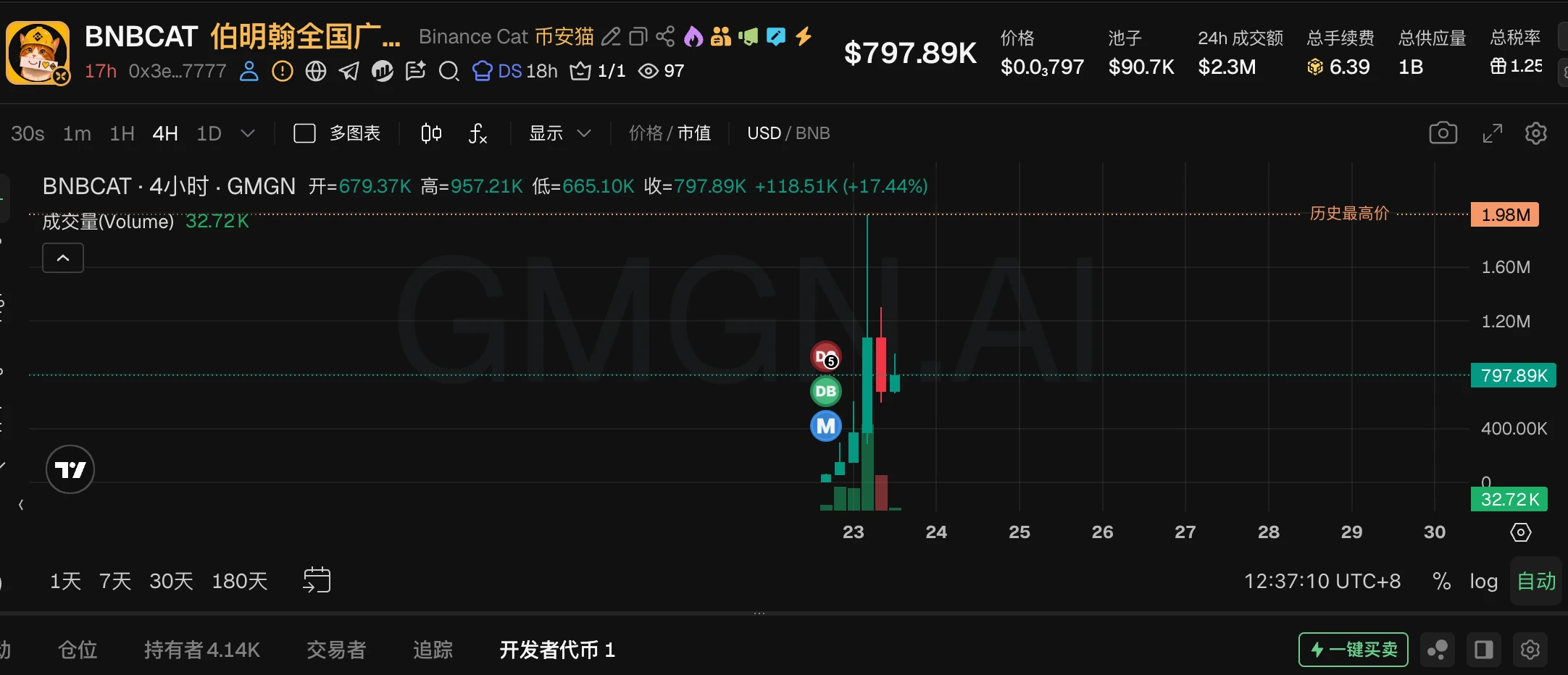The width and height of the screenshot is (1568, 675).
Task: Click the orange lightning bolt icon
Action: [x=804, y=36]
